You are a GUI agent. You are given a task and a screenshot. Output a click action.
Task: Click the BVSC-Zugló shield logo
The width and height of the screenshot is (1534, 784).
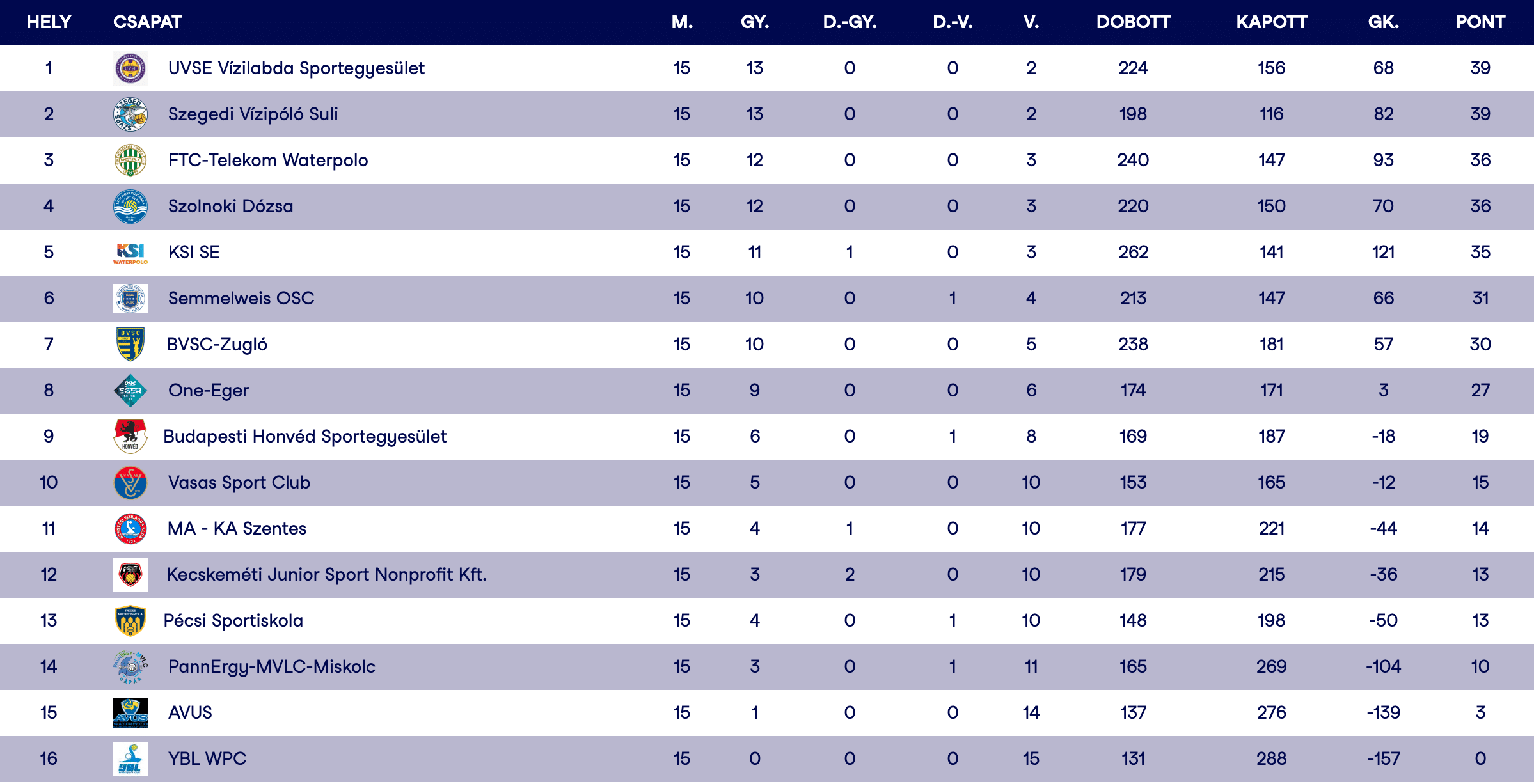[130, 345]
